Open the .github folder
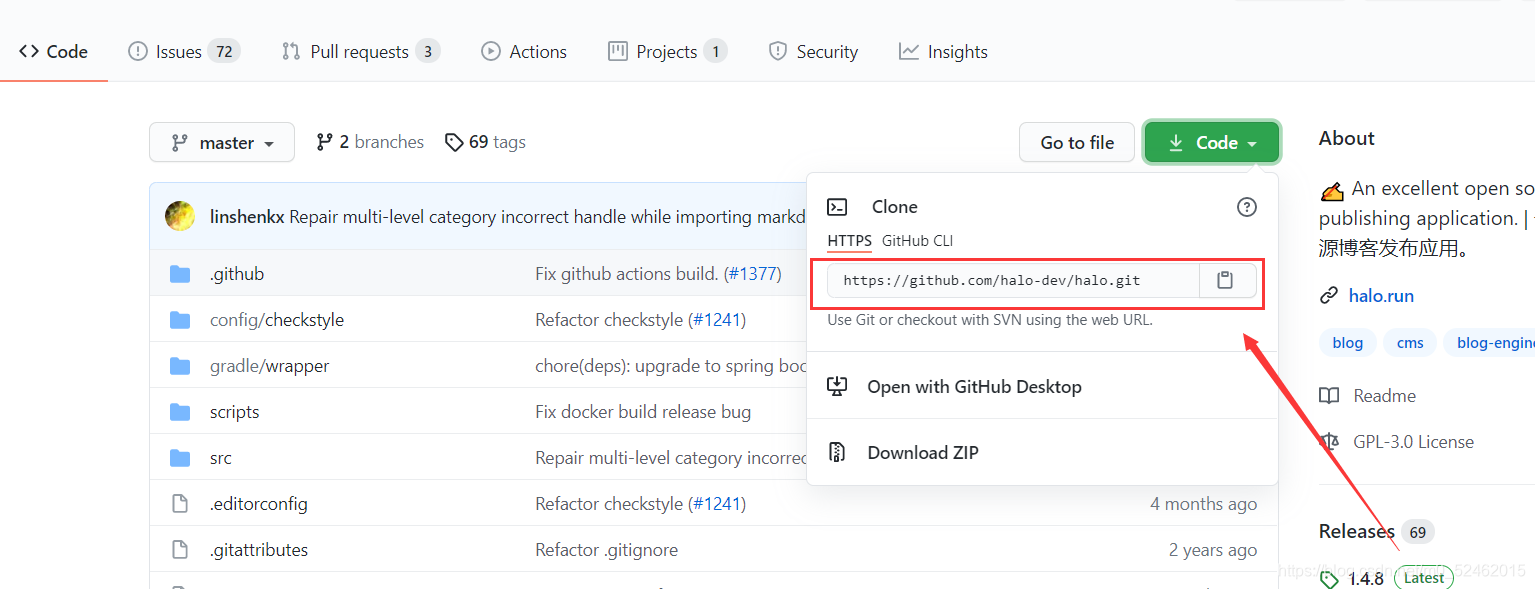The width and height of the screenshot is (1535, 589). (x=237, y=274)
